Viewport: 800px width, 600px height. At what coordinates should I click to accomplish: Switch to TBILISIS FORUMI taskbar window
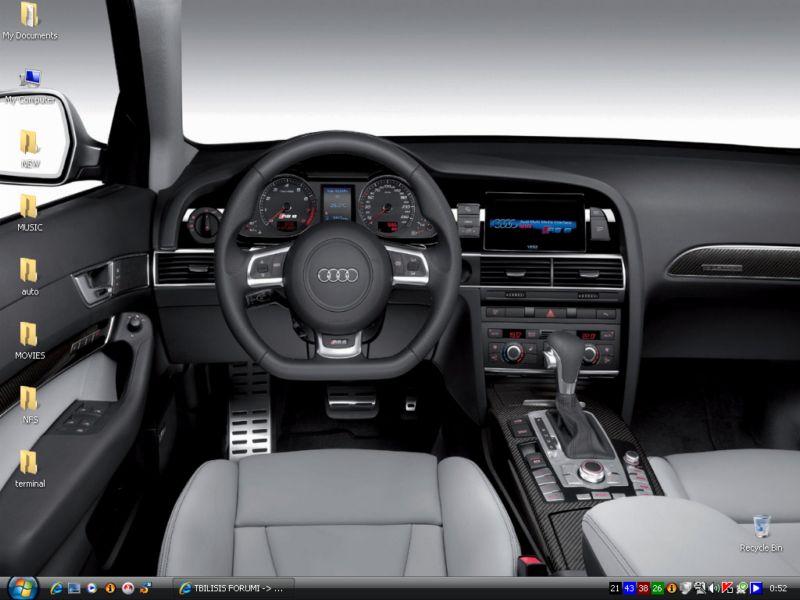tap(234, 588)
